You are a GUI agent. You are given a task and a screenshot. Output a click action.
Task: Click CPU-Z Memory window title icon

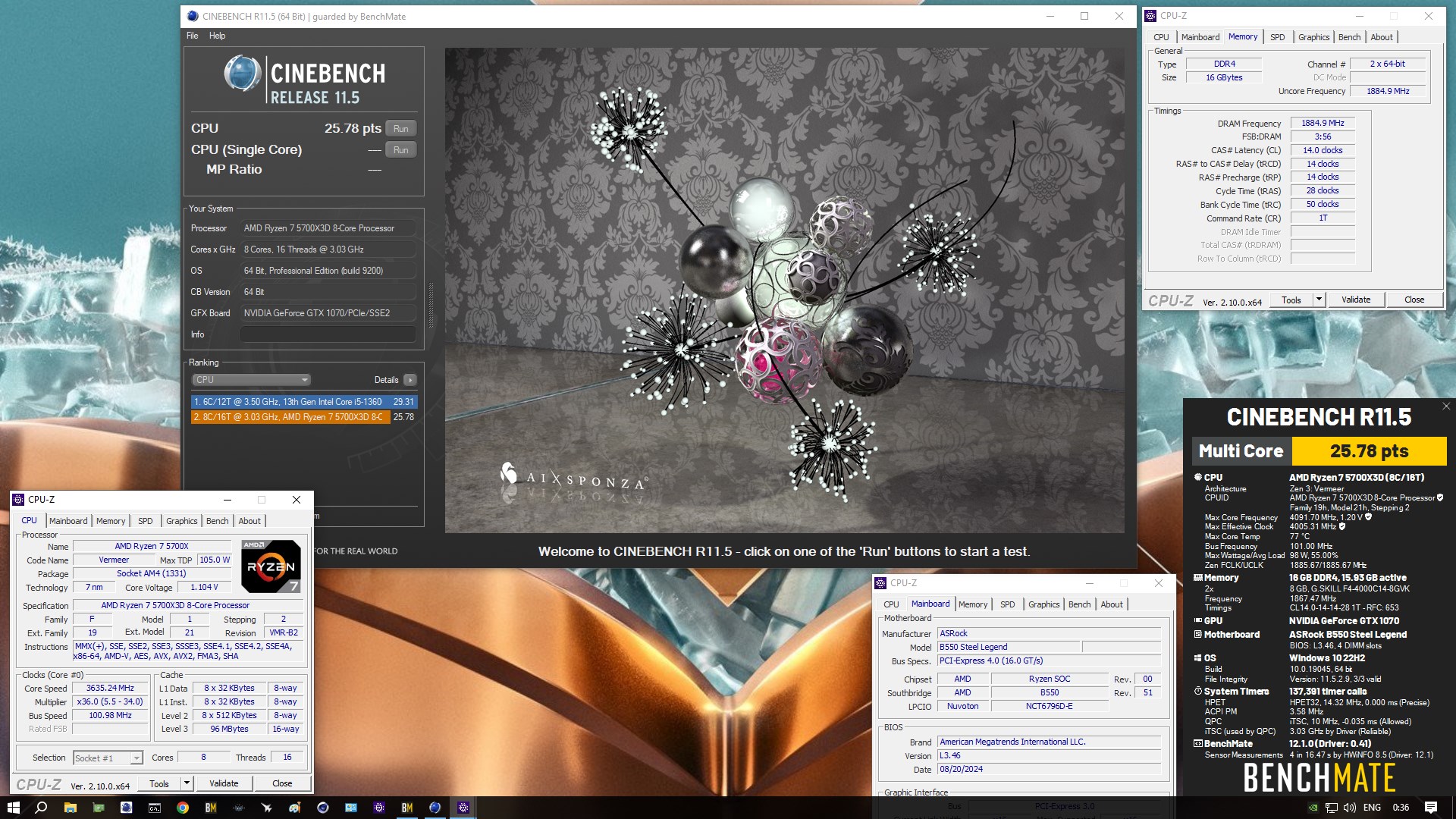point(1150,15)
